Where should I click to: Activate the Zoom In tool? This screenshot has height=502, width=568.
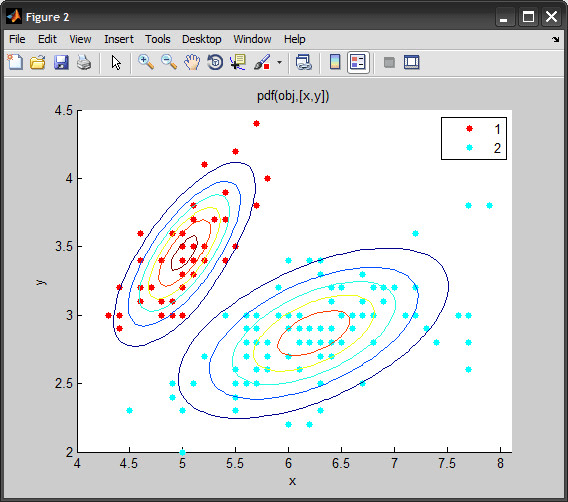146,62
